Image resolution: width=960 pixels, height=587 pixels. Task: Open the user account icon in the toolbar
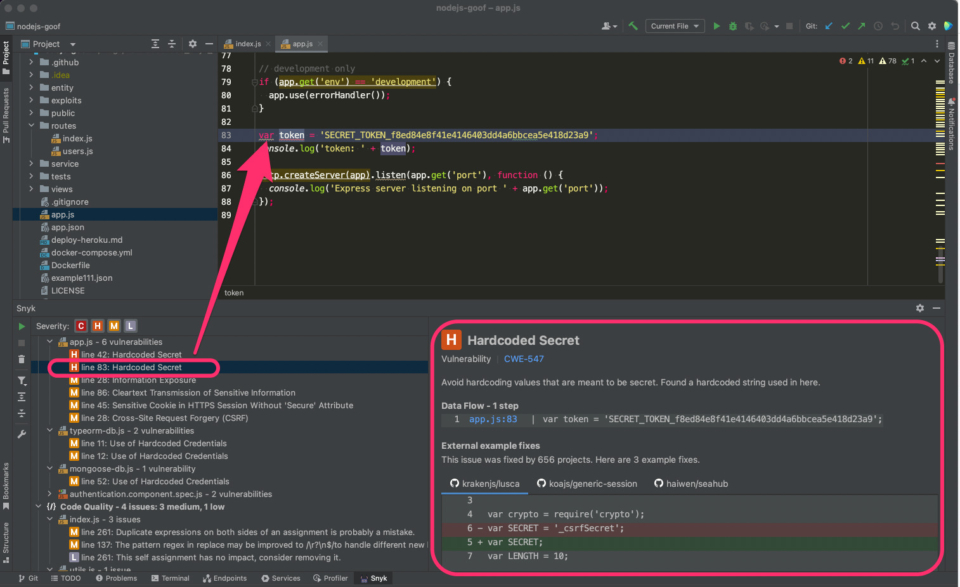608,26
